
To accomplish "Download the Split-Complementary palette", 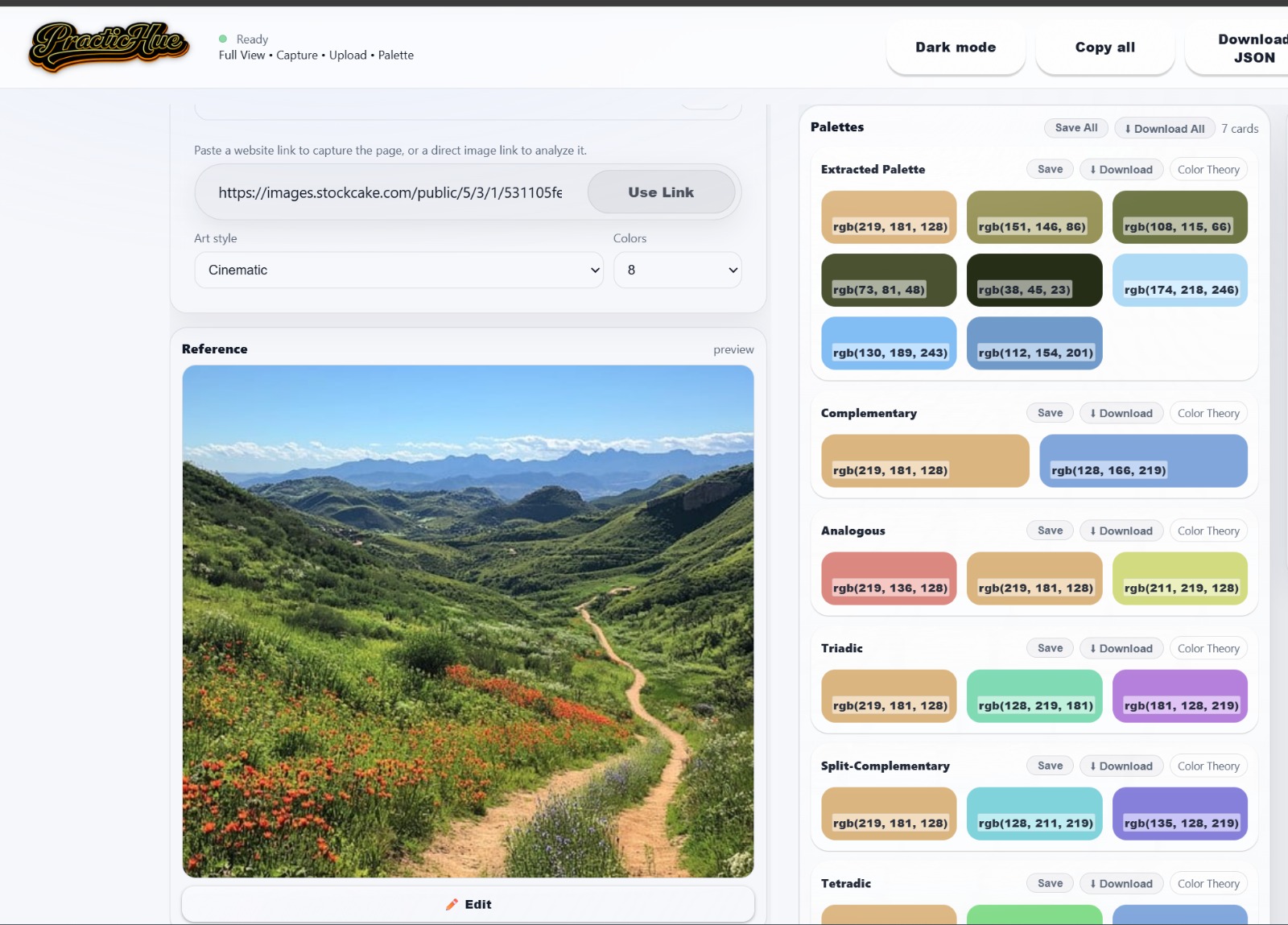I will (1121, 766).
